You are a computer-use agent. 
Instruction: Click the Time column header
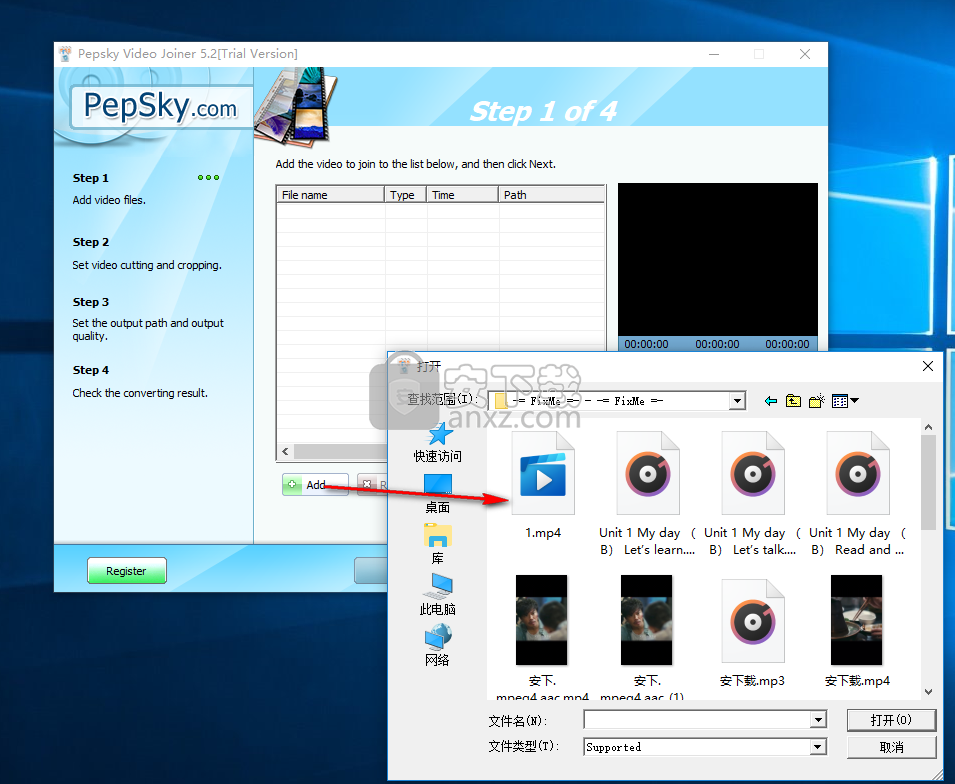tap(462, 195)
